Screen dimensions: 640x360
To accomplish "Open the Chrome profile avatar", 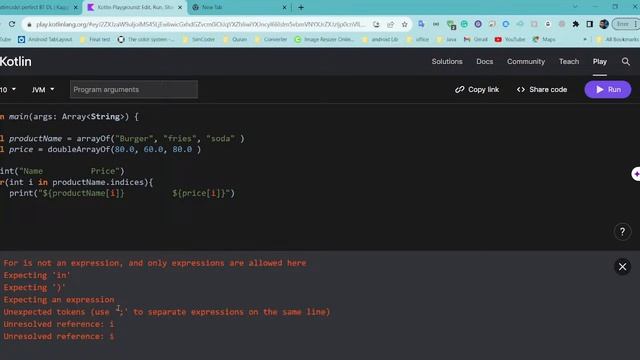I will (604, 24).
